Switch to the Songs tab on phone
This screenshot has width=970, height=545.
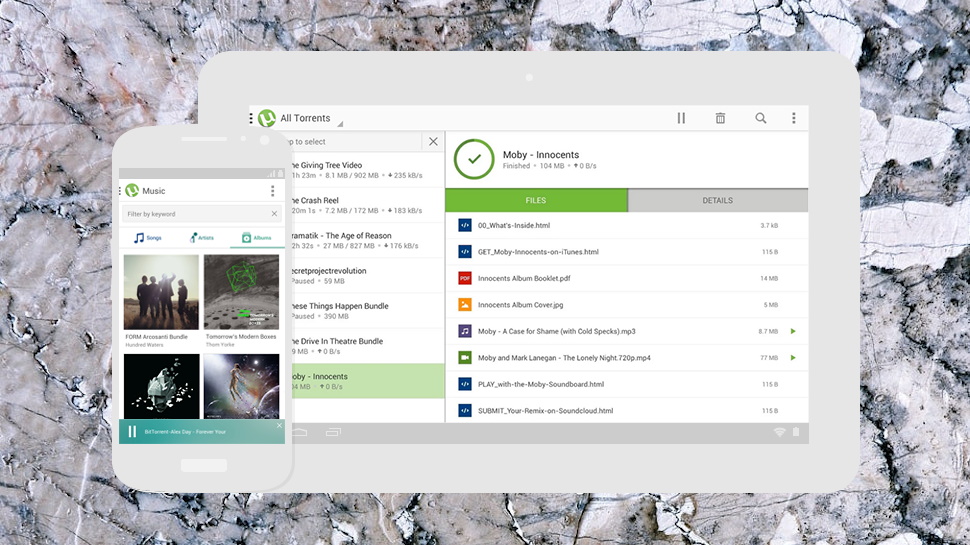[x=147, y=238]
